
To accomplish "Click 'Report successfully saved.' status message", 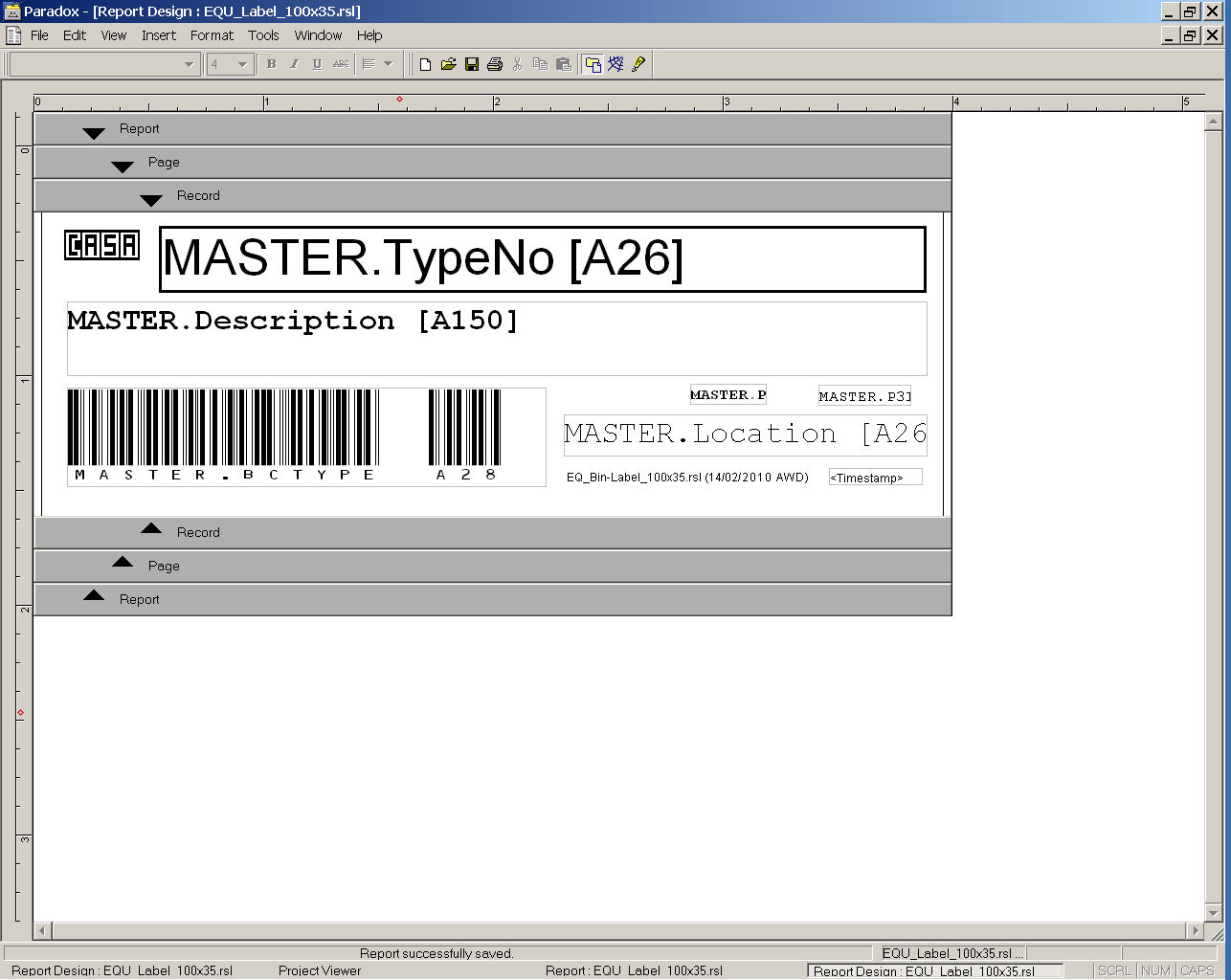I will point(436,953).
